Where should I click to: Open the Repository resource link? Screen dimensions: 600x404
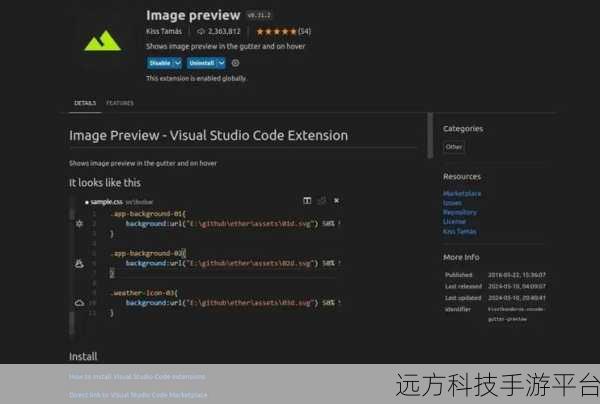[460, 212]
